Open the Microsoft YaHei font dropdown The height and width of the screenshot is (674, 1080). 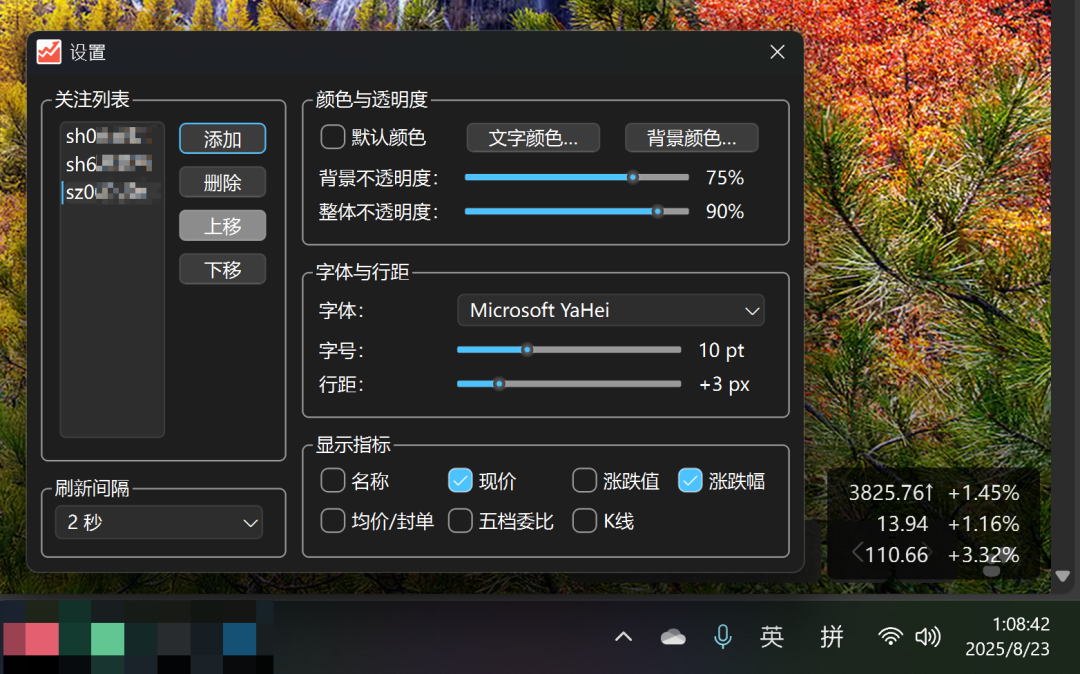611,310
